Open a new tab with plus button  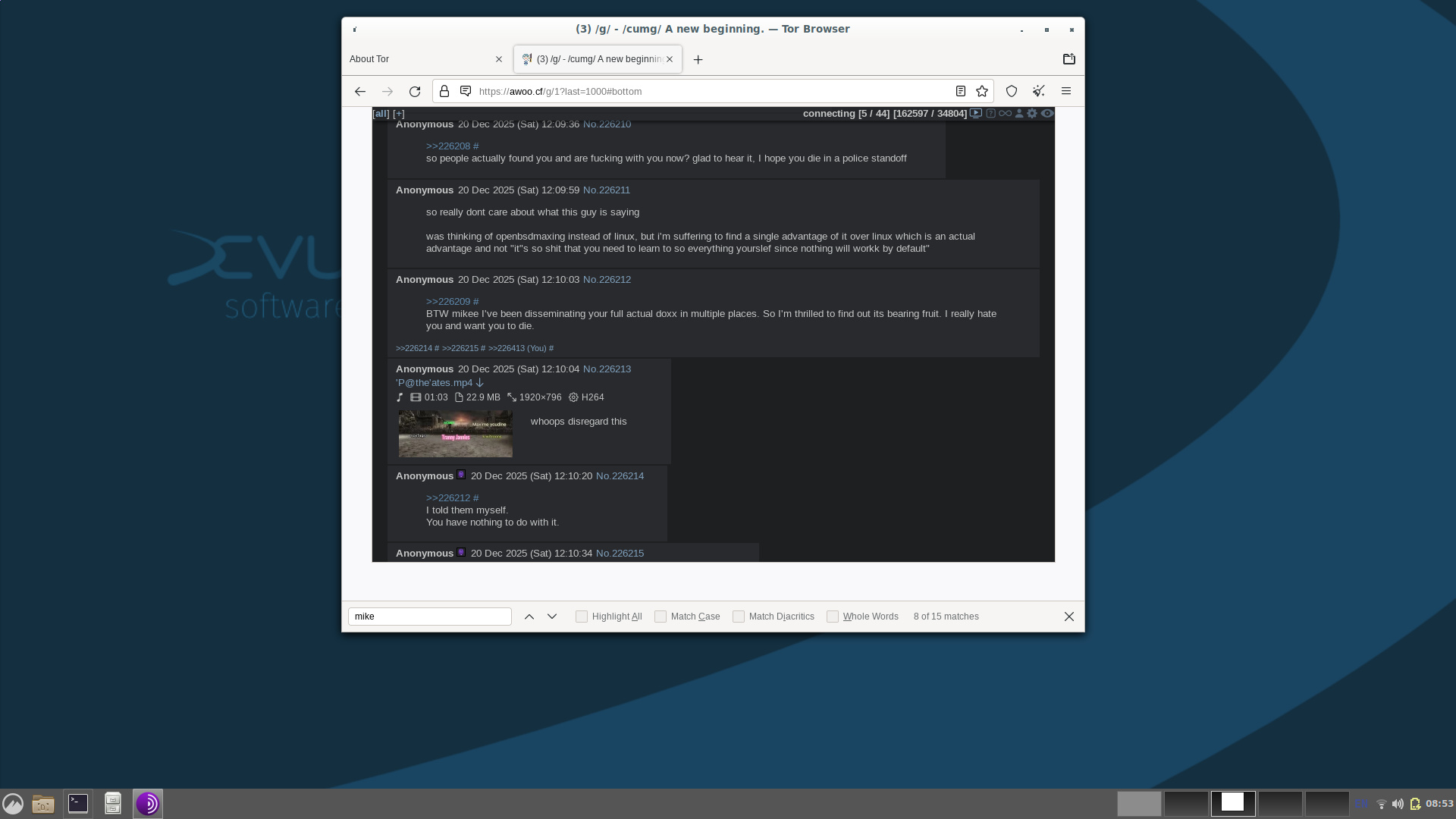[x=698, y=59]
